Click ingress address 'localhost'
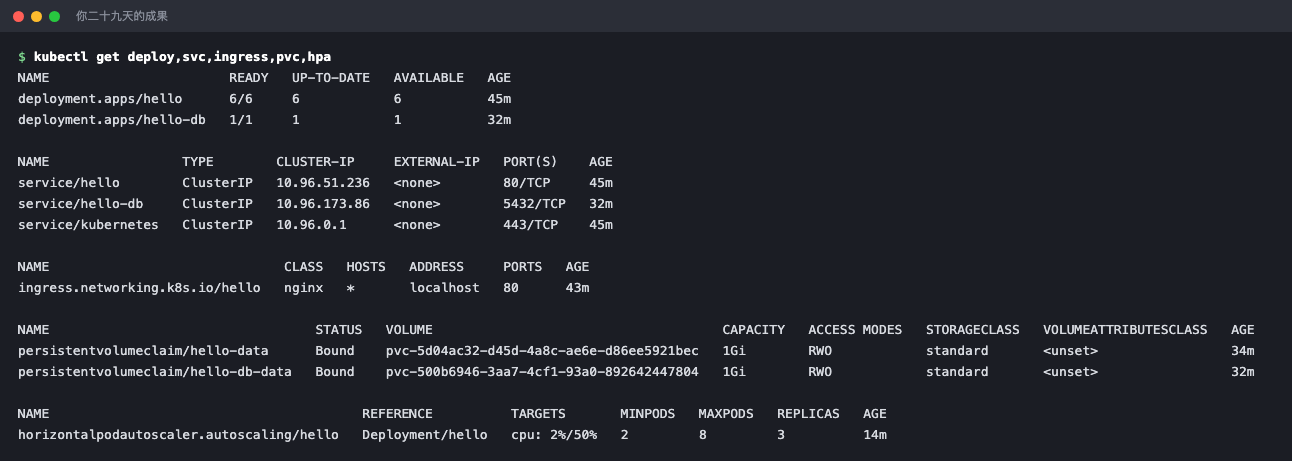 [445, 288]
